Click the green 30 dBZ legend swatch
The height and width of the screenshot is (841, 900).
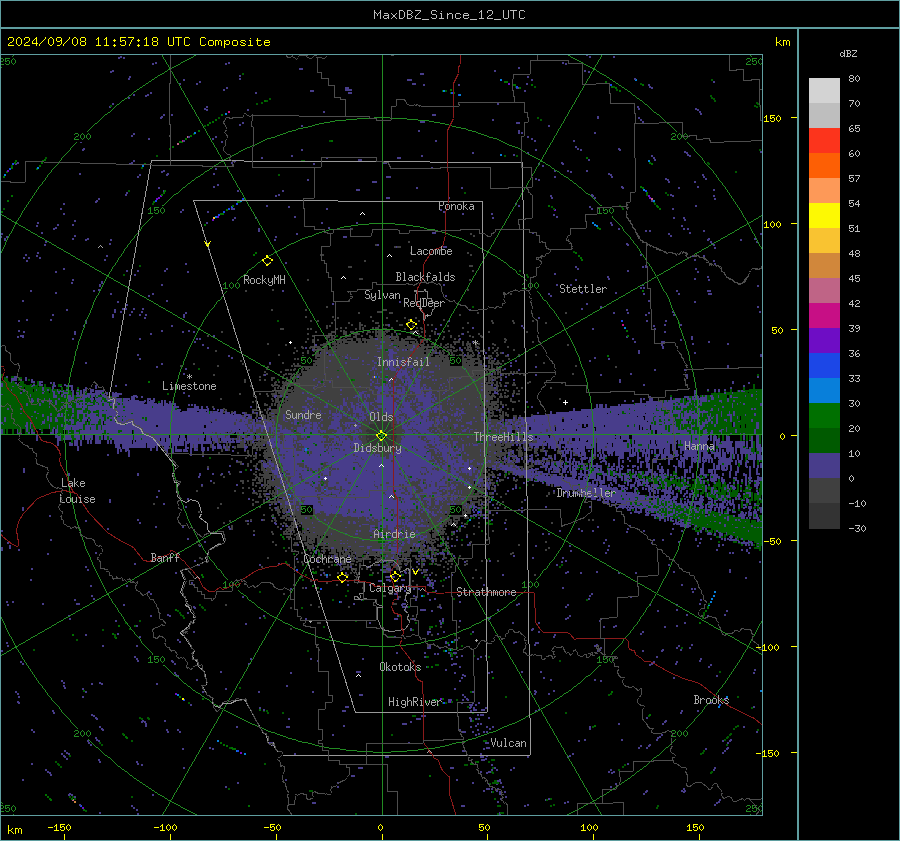pyautogui.click(x=824, y=416)
